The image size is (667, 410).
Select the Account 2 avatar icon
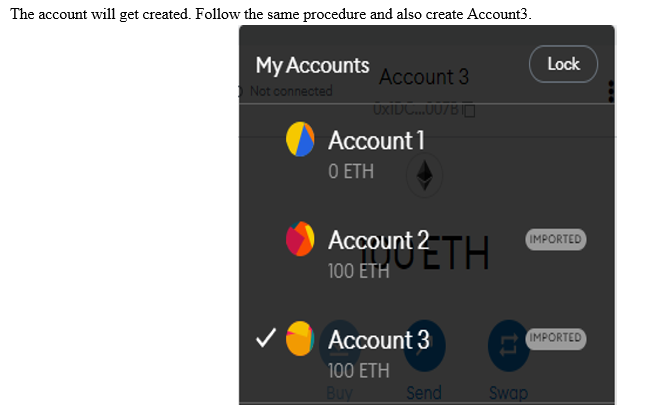(x=300, y=239)
